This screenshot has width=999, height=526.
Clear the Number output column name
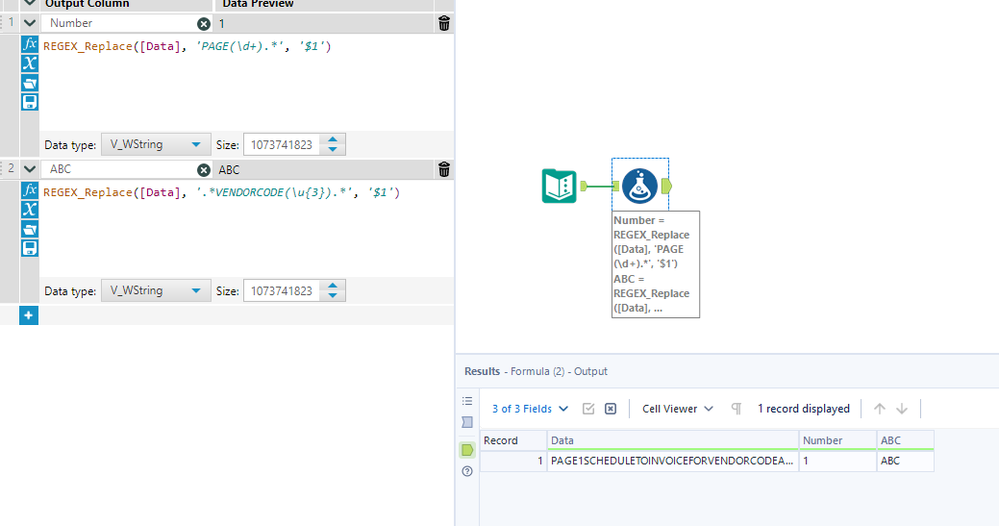[x=203, y=24]
